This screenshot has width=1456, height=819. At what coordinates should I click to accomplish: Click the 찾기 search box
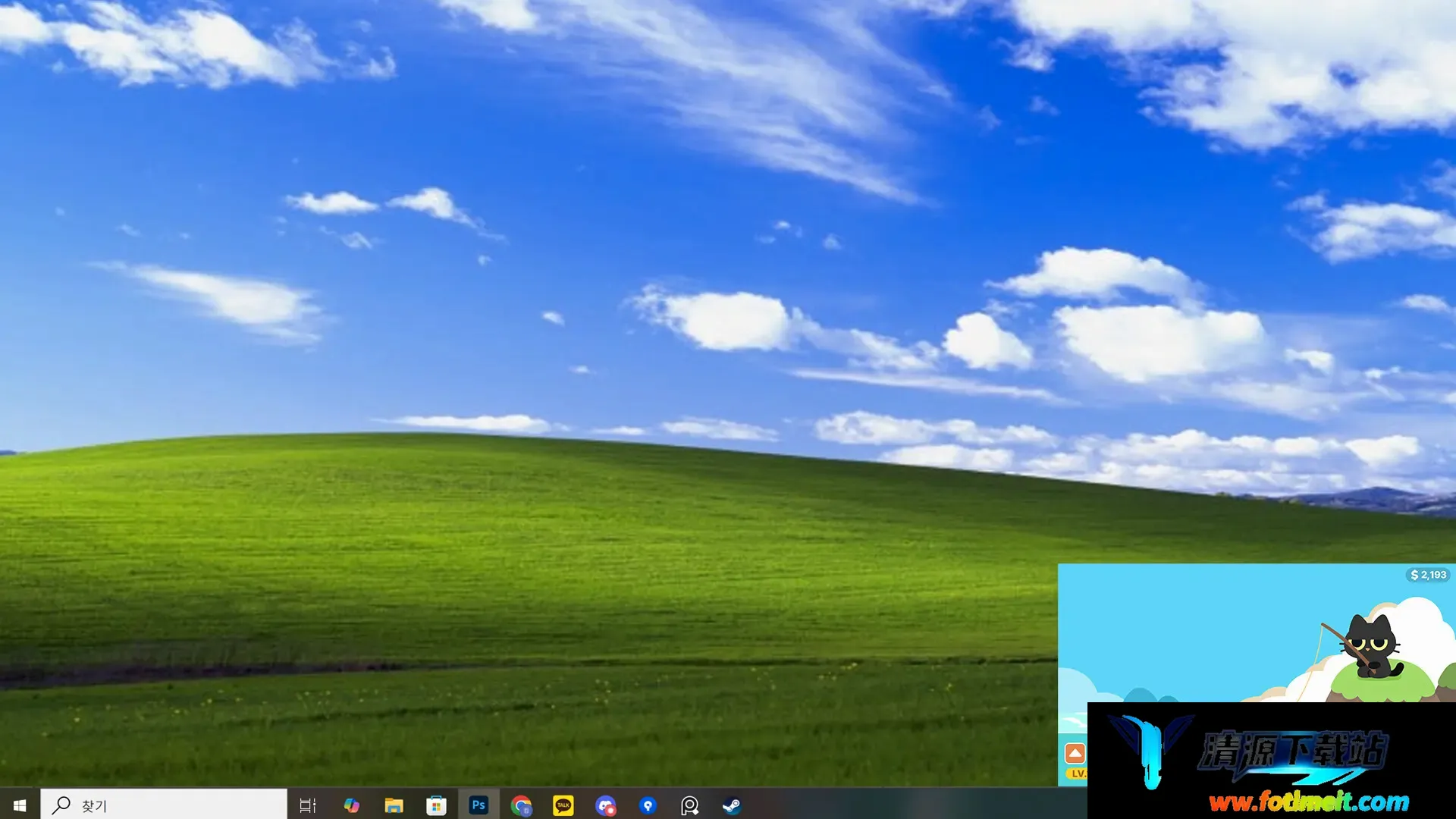(x=164, y=805)
